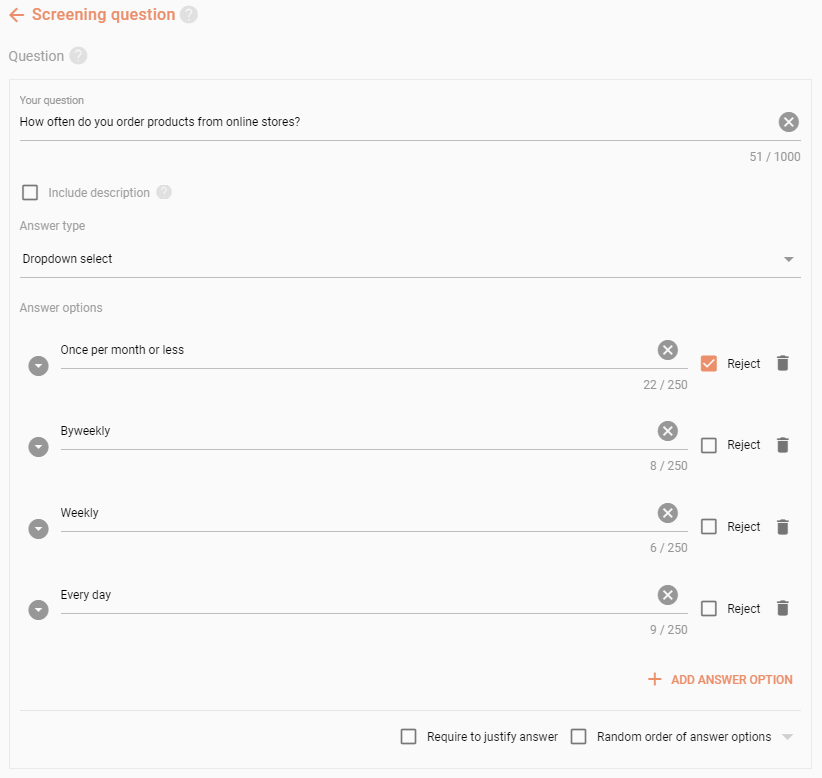822x778 pixels.
Task: Expand arrow menu beside 'Byweekly' option
Action: point(38,447)
